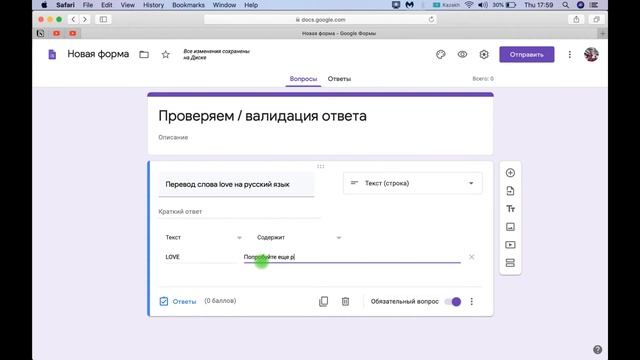Screen dimensions: 640x360
Task: Add title and description Tt icon
Action: 510,209
